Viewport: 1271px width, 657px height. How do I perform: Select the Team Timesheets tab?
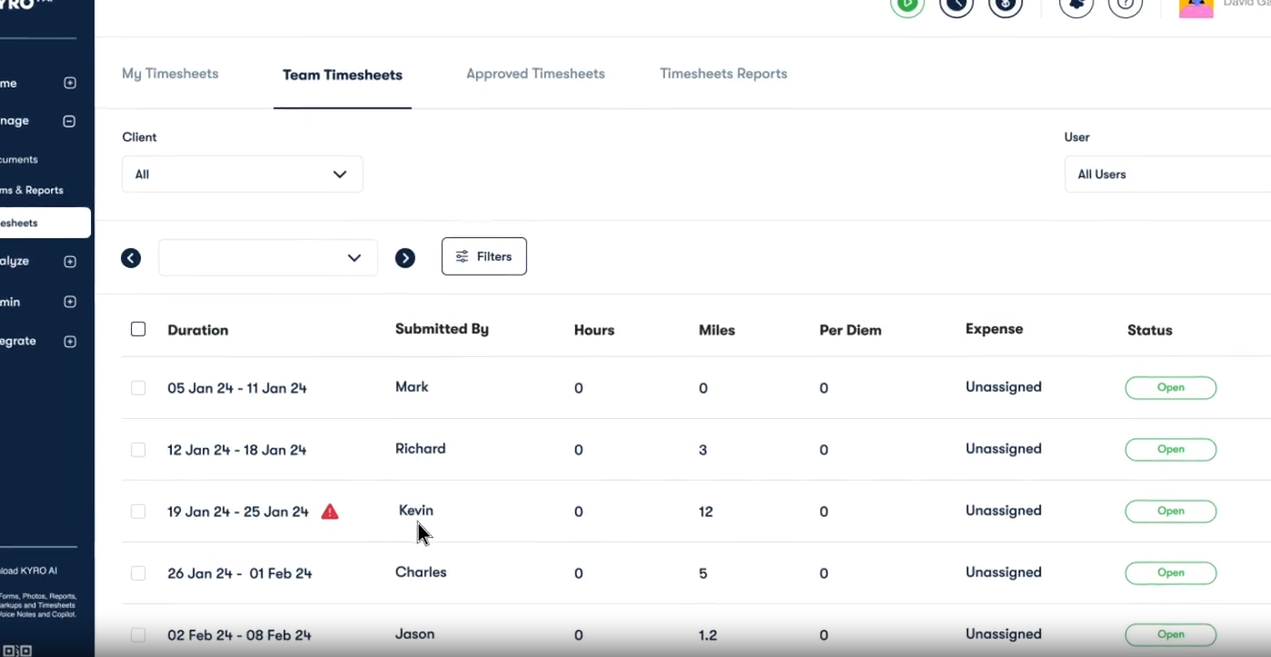pyautogui.click(x=342, y=75)
